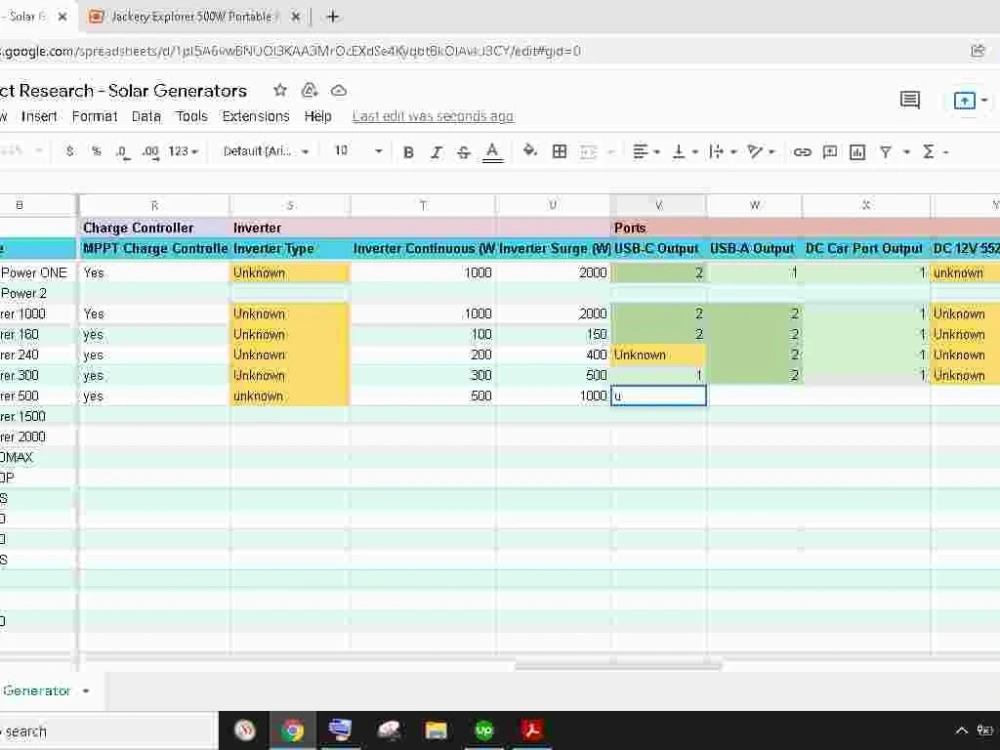Decrease decimal places

pyautogui.click(x=122, y=152)
